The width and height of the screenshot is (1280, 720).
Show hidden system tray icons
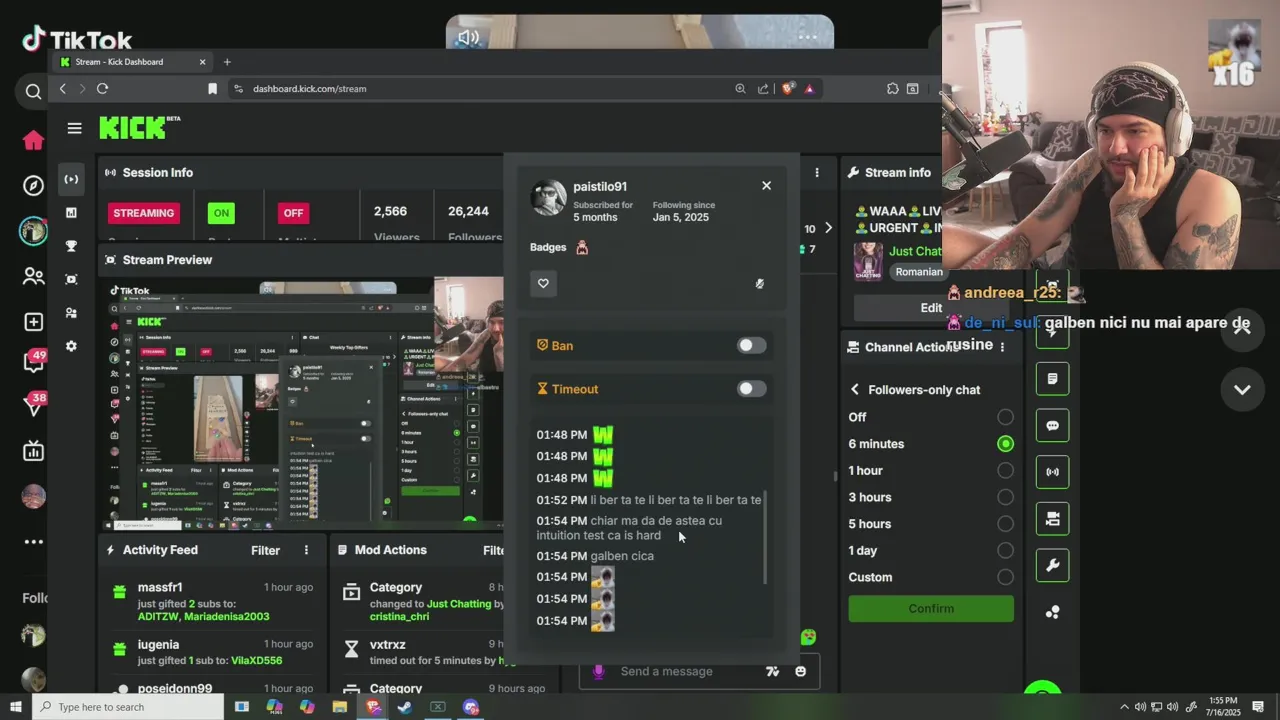tap(1124, 707)
